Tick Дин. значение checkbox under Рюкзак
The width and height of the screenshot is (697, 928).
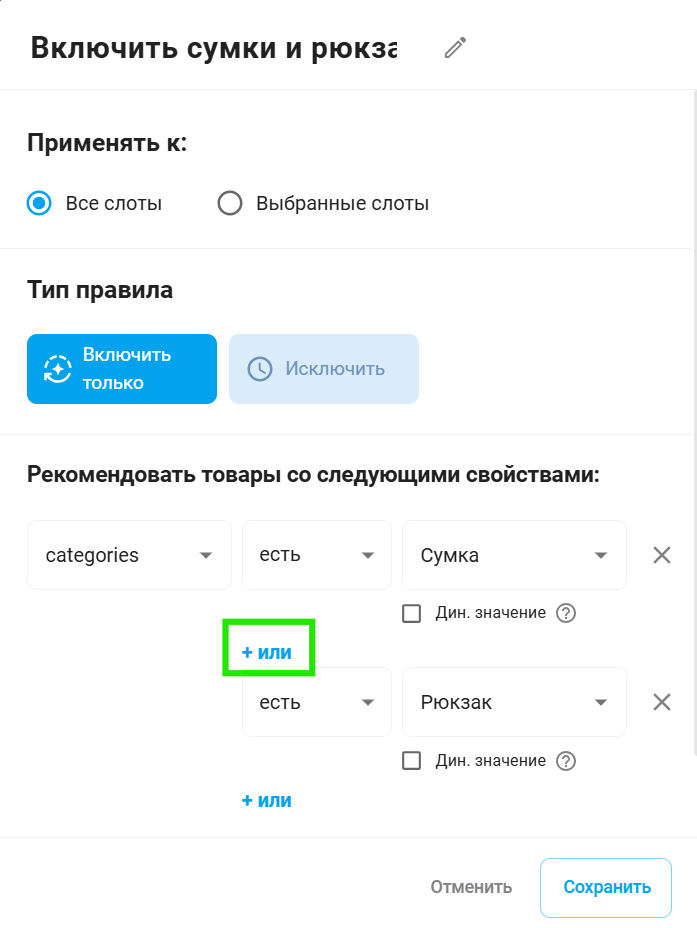point(411,761)
